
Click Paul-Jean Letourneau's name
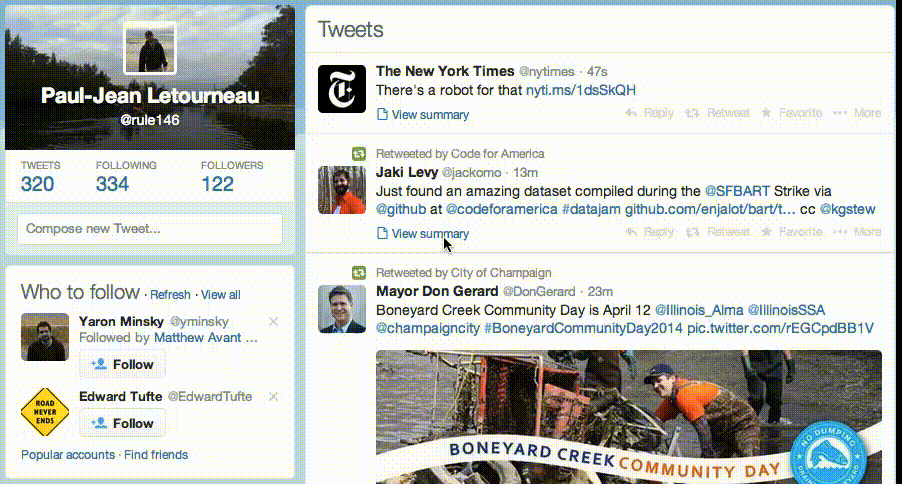coord(150,96)
